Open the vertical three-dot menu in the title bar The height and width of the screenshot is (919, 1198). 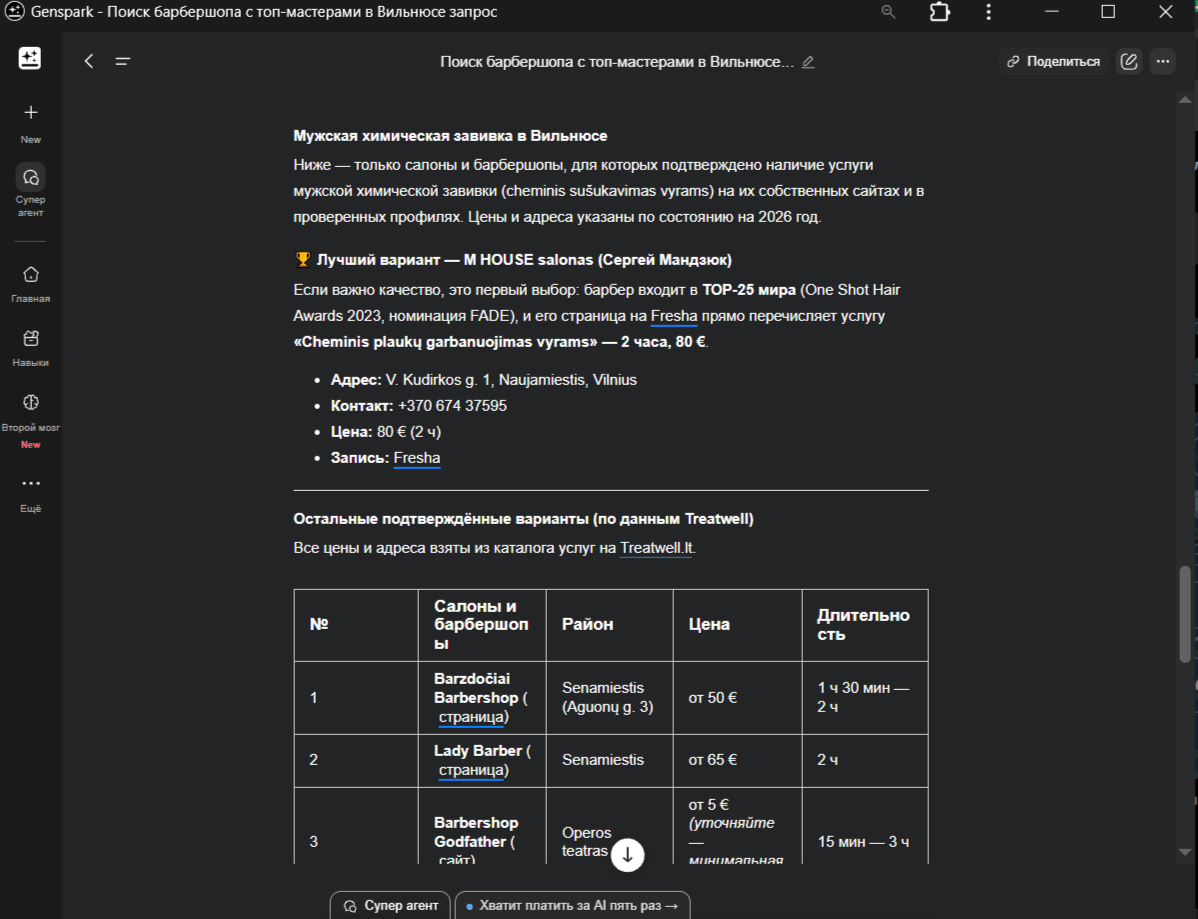tap(989, 11)
